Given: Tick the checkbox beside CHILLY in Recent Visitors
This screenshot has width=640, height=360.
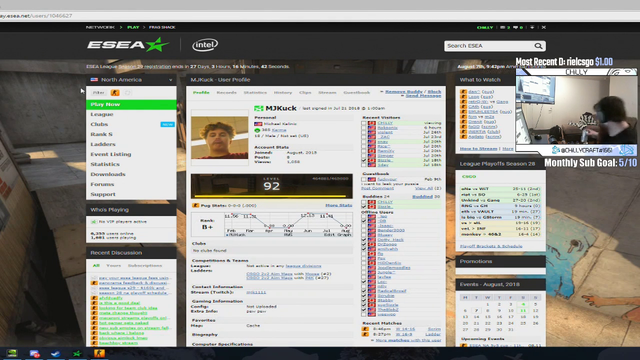Looking at the screenshot, I should pyautogui.click(x=364, y=123).
